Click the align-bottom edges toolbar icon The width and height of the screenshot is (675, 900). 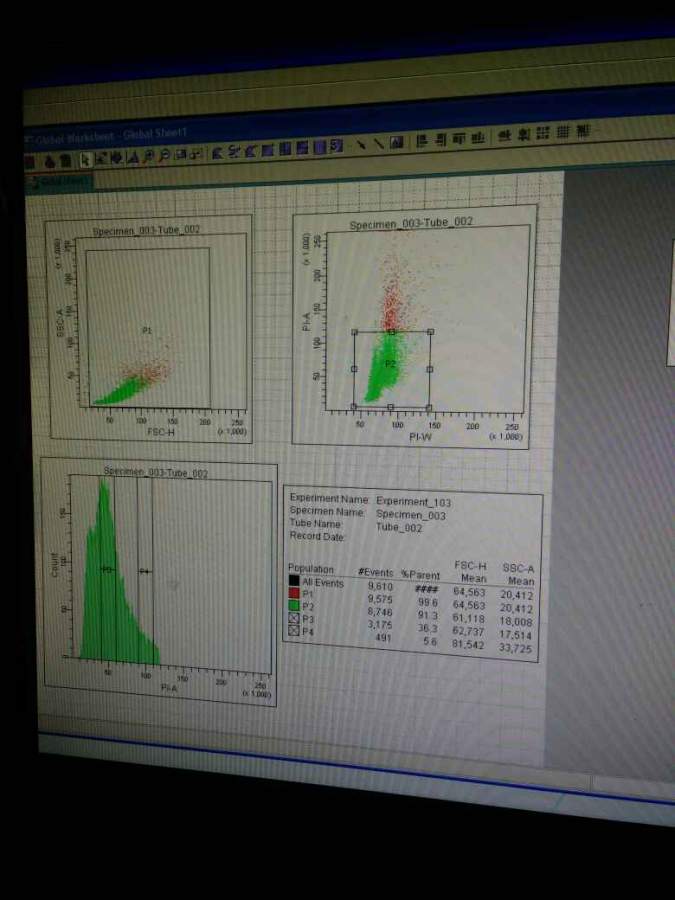click(478, 138)
